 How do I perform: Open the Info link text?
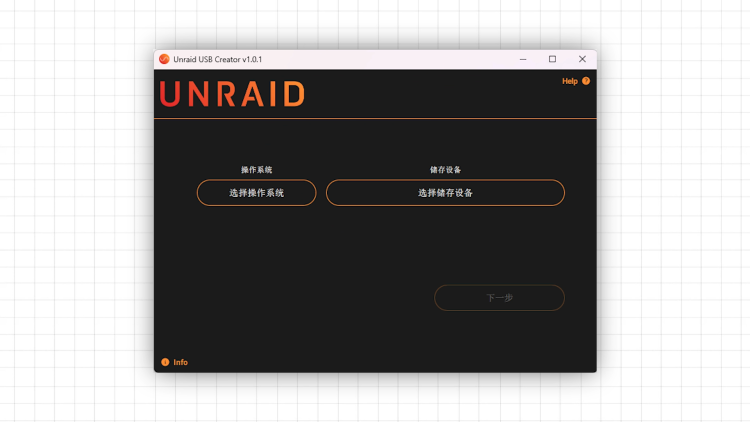point(180,362)
